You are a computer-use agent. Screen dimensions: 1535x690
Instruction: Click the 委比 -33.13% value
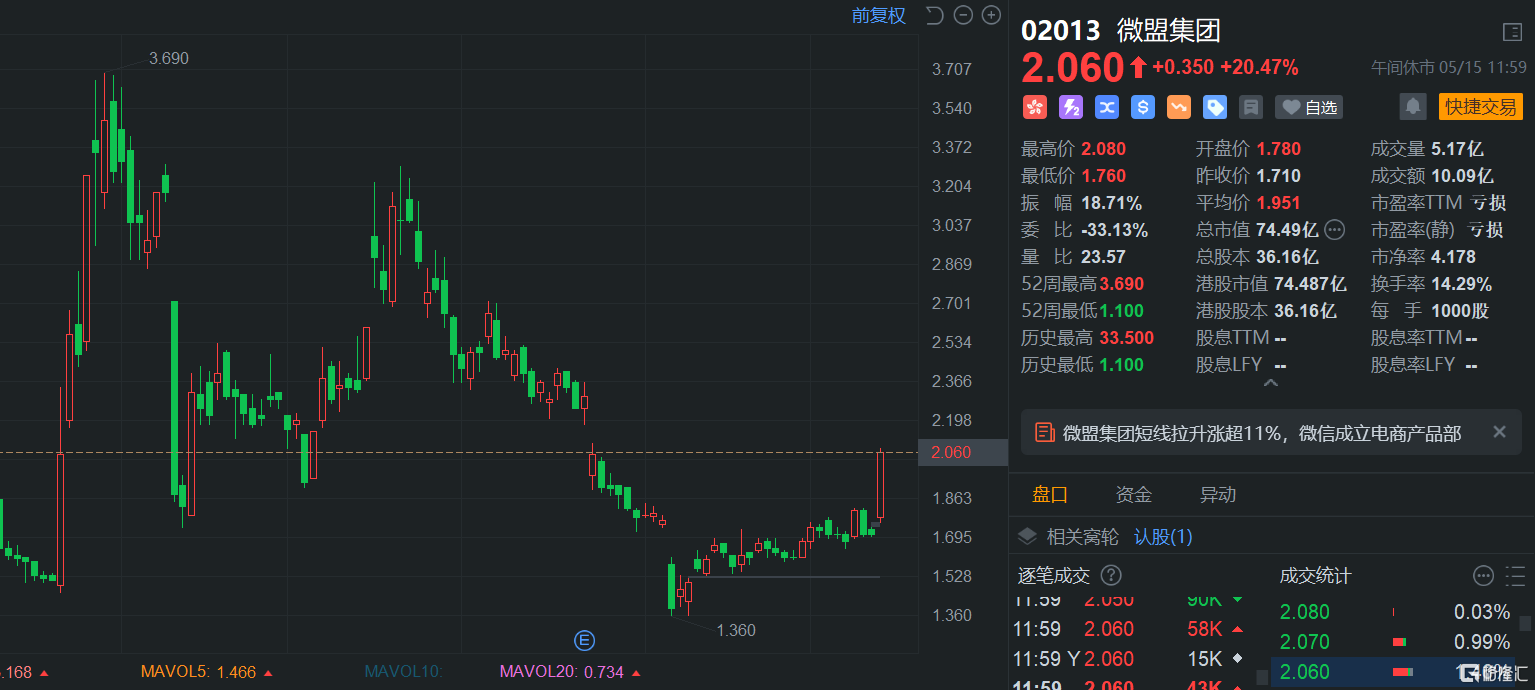pyautogui.click(x=1115, y=230)
